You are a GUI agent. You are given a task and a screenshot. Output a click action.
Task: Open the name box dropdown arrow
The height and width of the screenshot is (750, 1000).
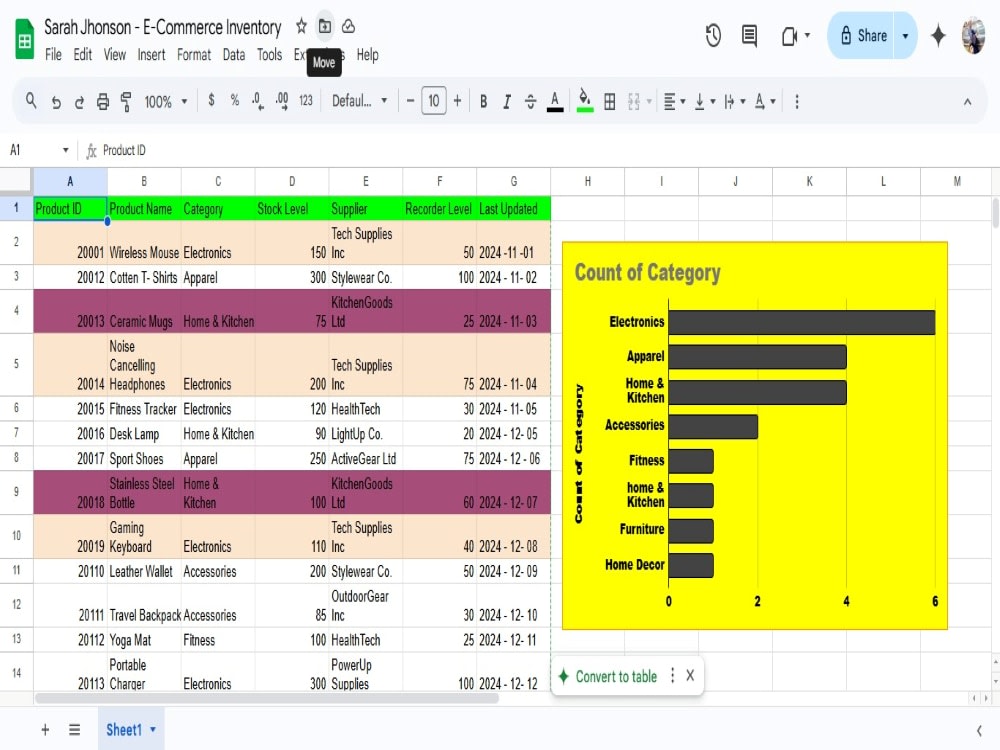click(65, 150)
